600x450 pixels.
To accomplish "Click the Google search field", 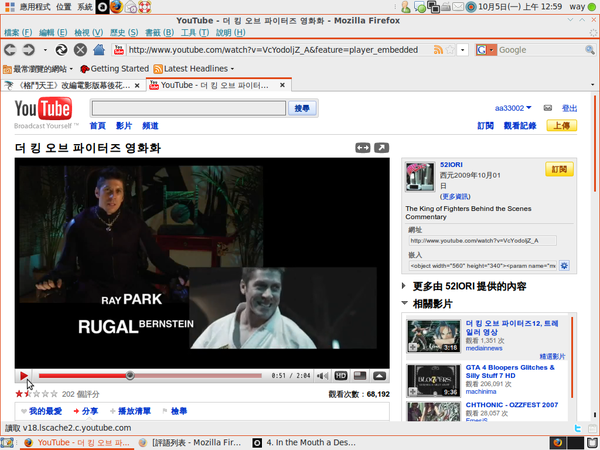I will point(540,50).
